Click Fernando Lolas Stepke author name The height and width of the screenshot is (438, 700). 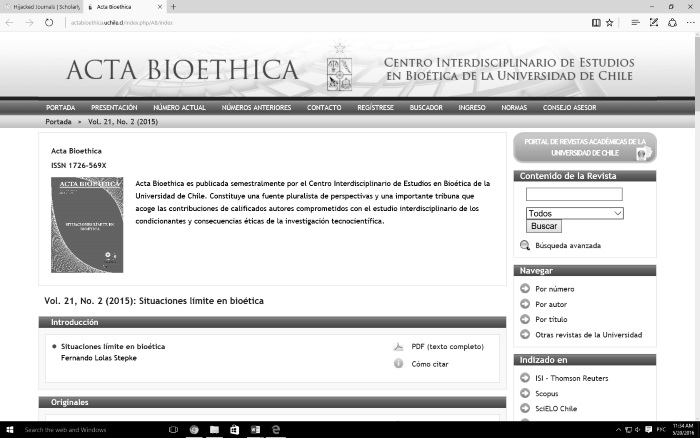click(99, 358)
